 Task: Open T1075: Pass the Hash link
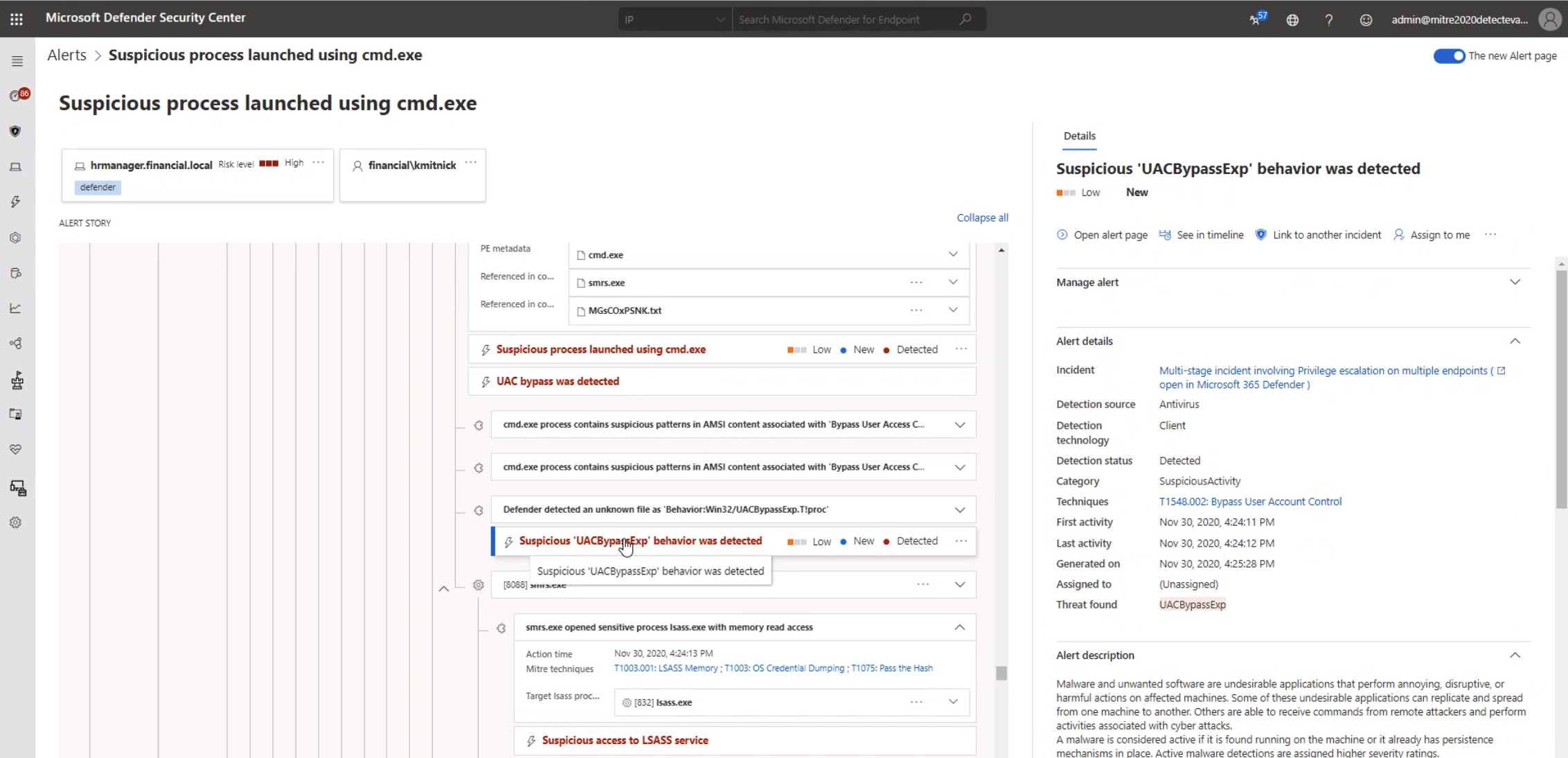click(x=892, y=669)
